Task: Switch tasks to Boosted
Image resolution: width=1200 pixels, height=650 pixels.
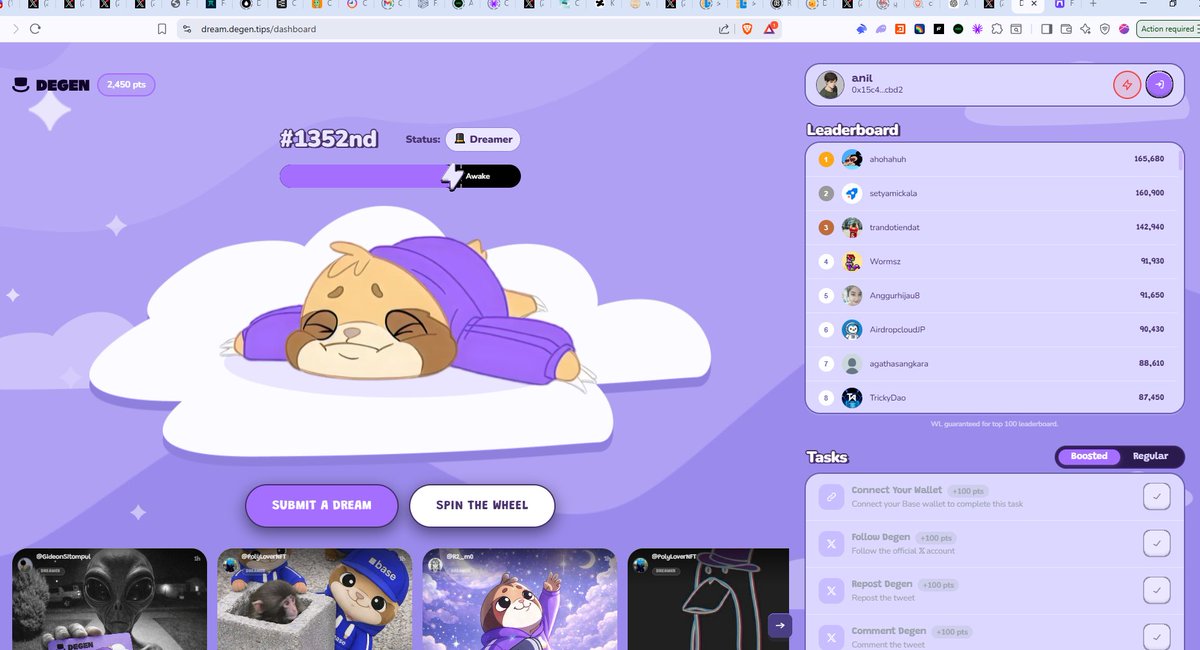Action: coord(1089,456)
